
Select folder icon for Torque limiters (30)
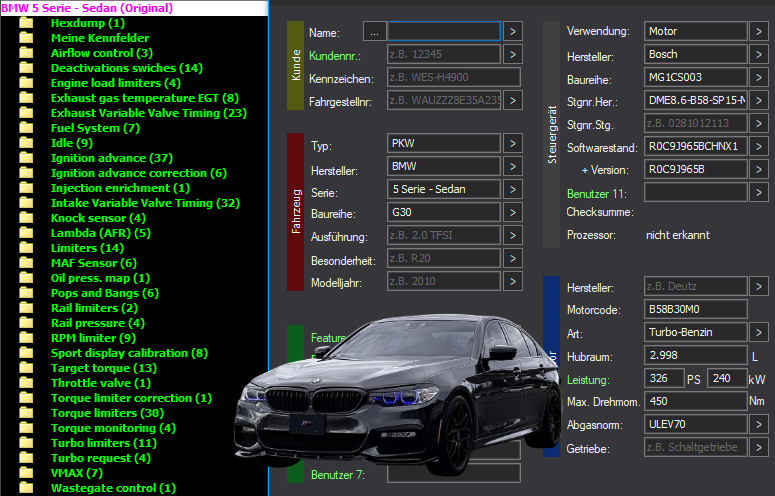(26, 413)
